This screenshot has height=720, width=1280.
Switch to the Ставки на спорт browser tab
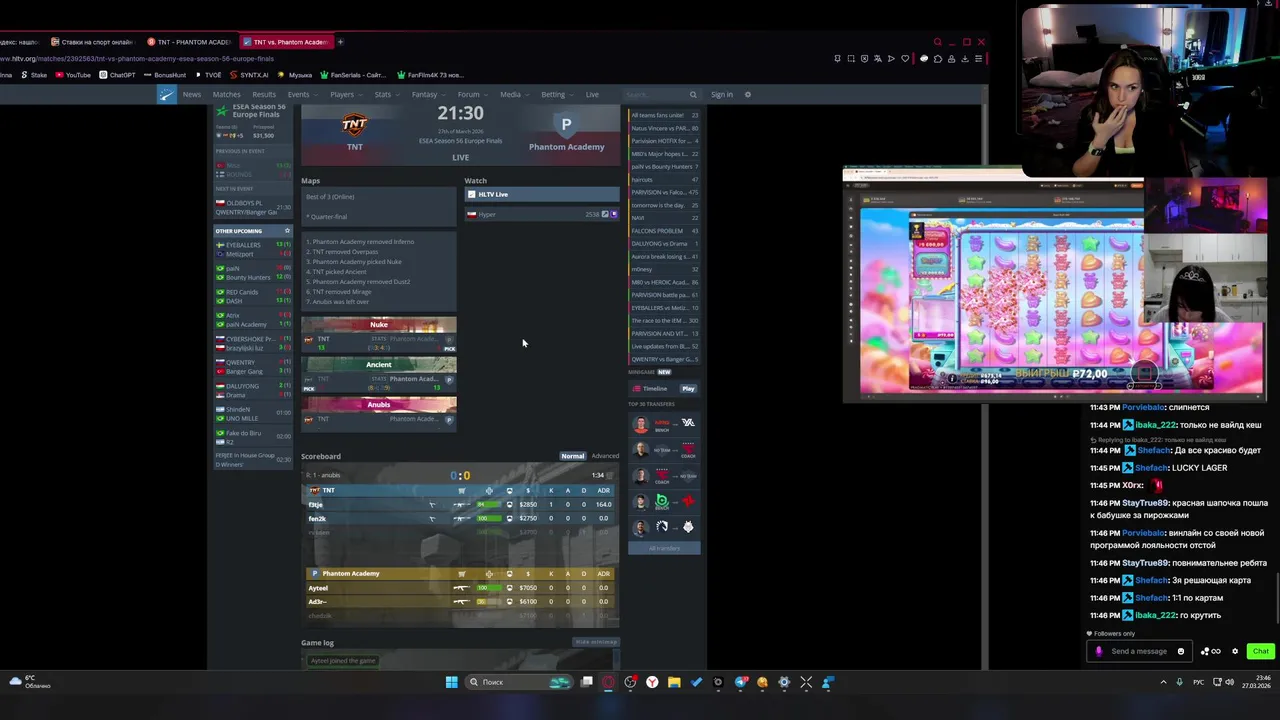[92, 42]
